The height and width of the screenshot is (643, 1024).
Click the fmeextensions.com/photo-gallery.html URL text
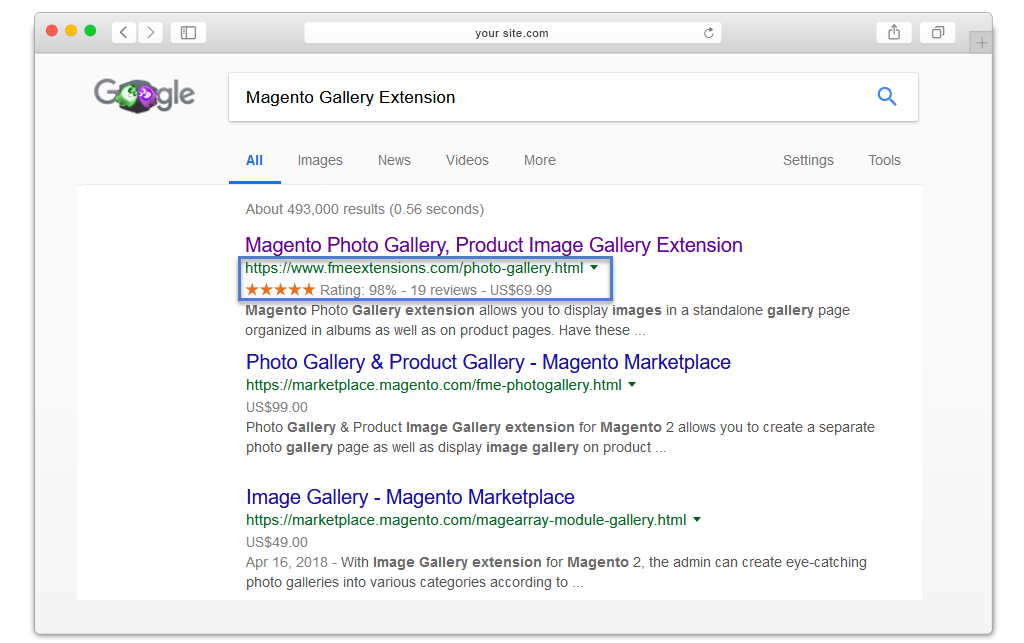(x=414, y=268)
